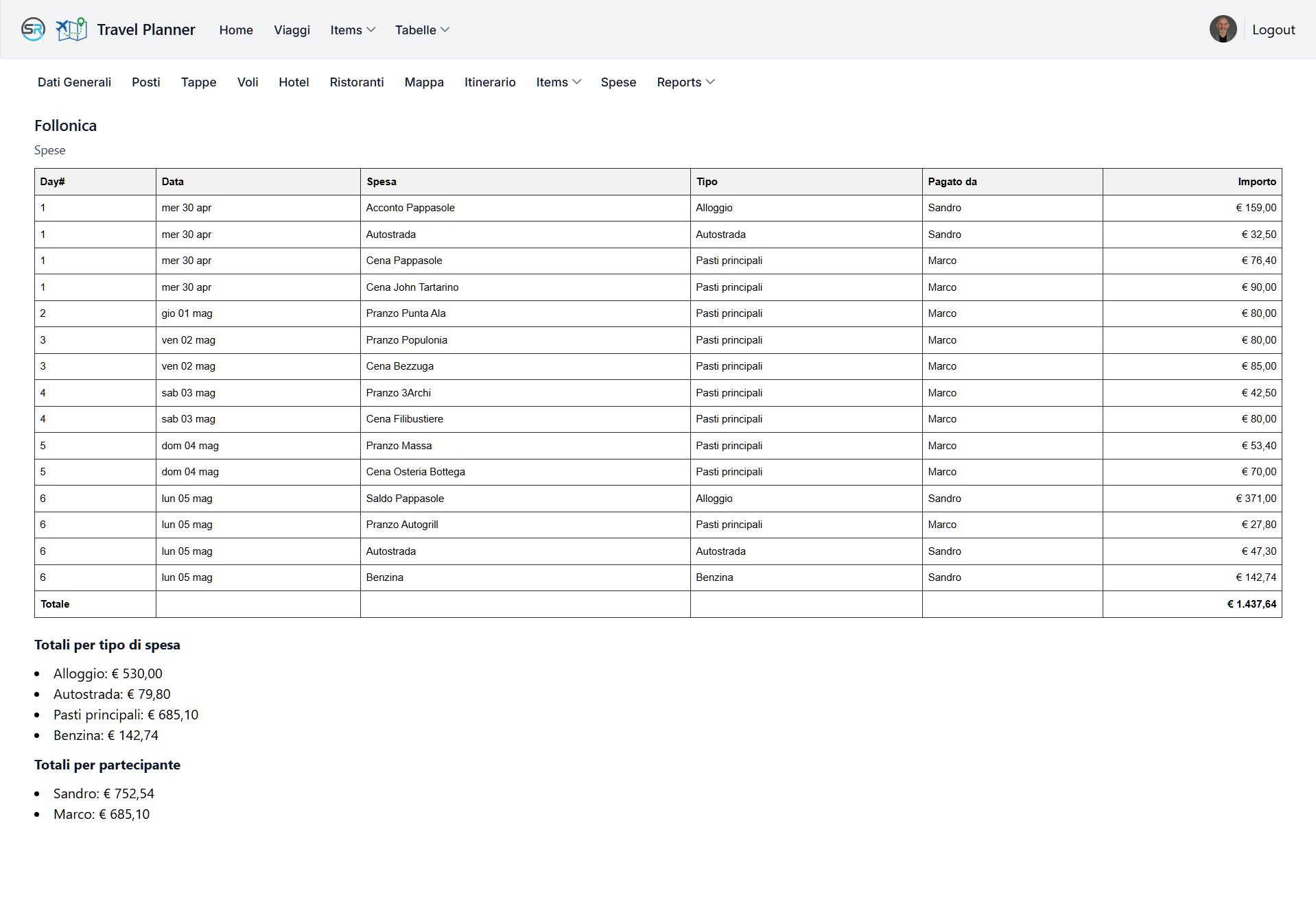Go to the Voli section
Viewport: 1316px width, 908px height.
pos(248,82)
